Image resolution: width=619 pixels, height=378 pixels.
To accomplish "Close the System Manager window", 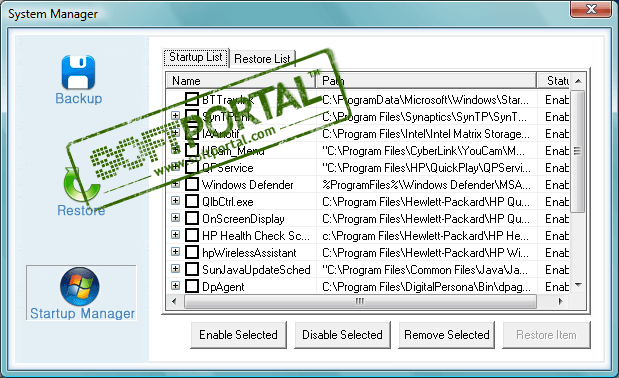I will point(591,9).
